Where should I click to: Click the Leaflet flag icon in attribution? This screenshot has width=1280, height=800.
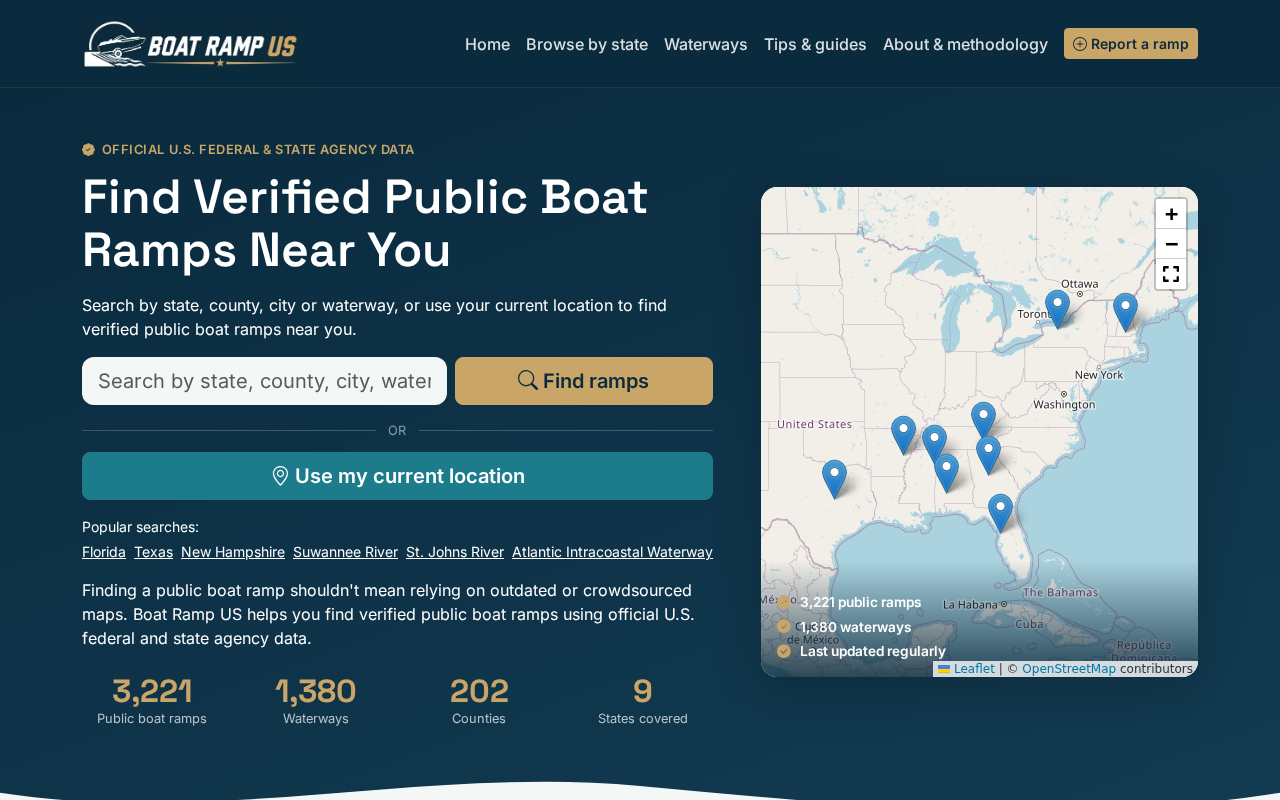coord(943,669)
